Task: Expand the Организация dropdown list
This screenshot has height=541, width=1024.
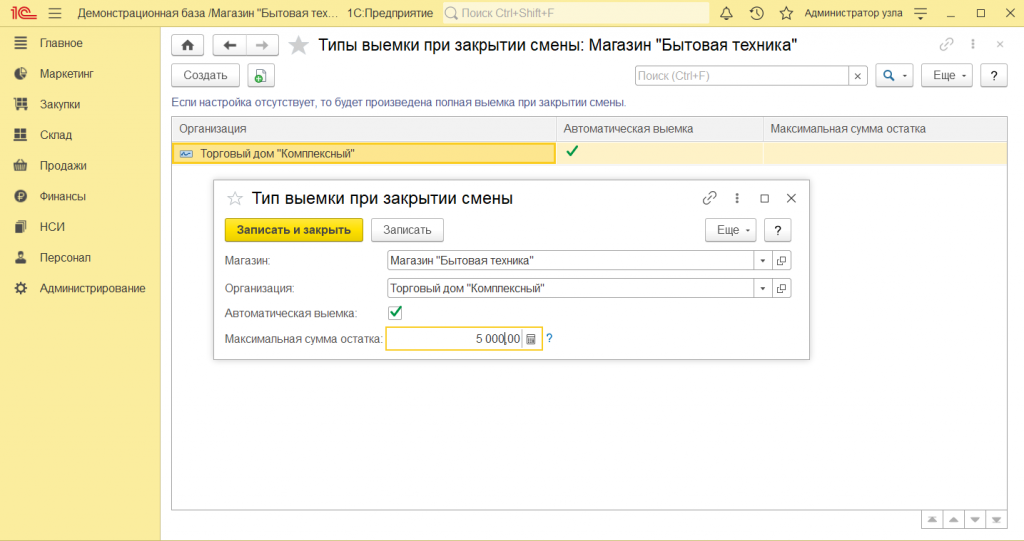Action: tap(763, 288)
